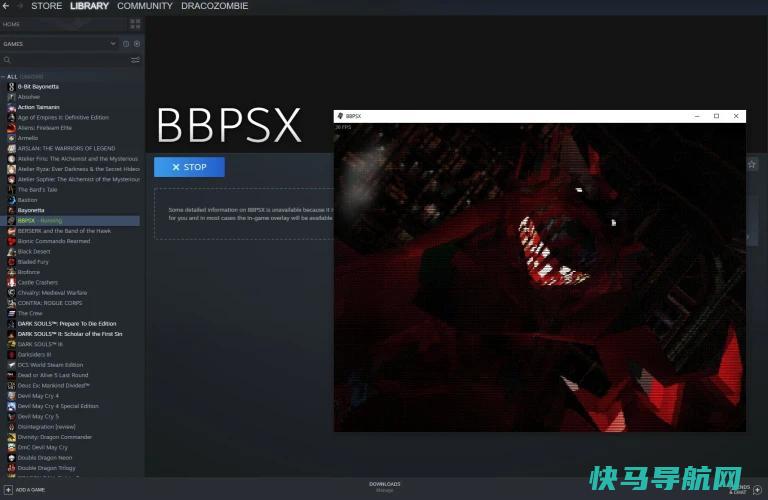Click inside the BBPSX game window

[540, 277]
